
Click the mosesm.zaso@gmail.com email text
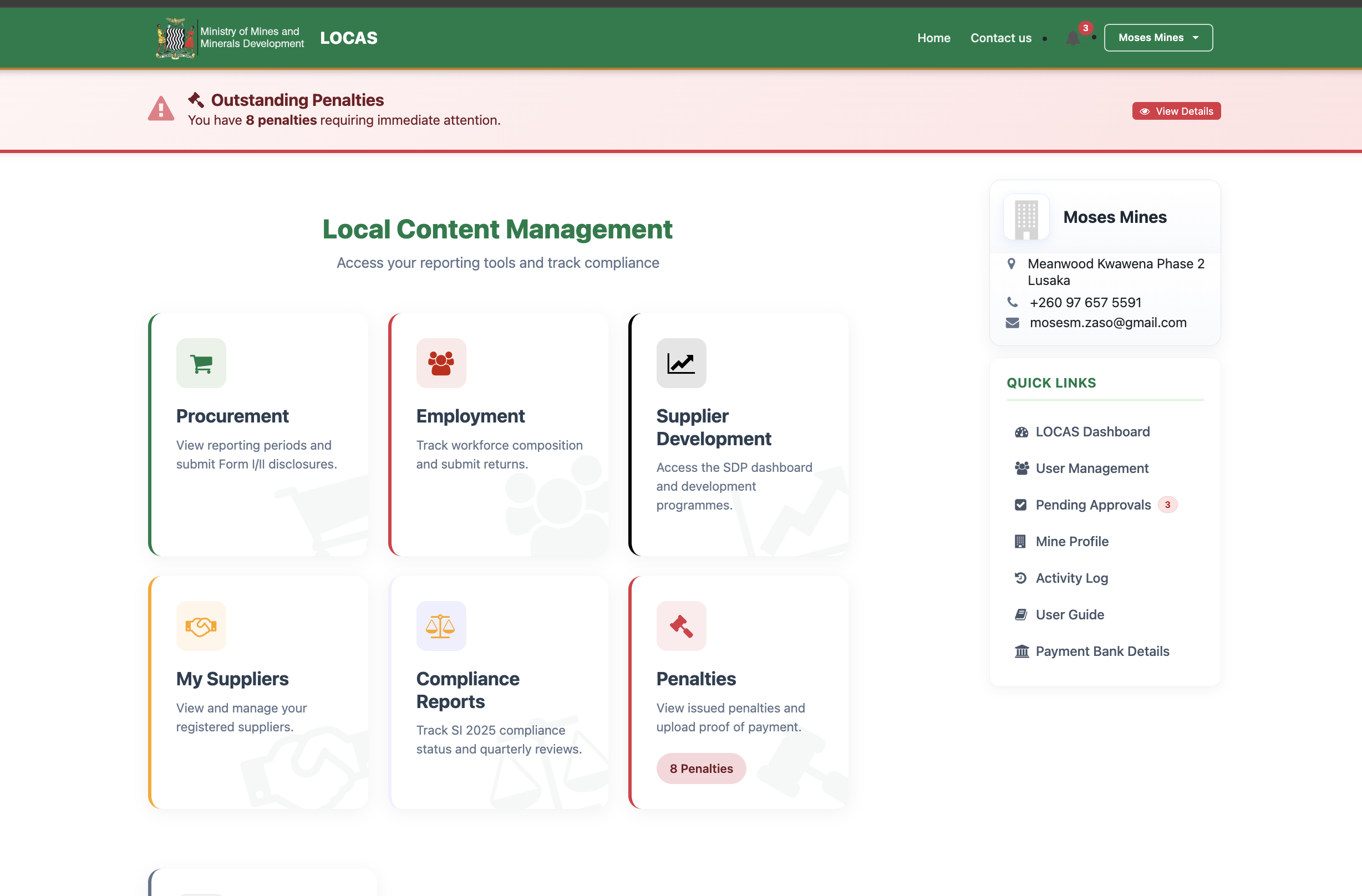click(1108, 323)
